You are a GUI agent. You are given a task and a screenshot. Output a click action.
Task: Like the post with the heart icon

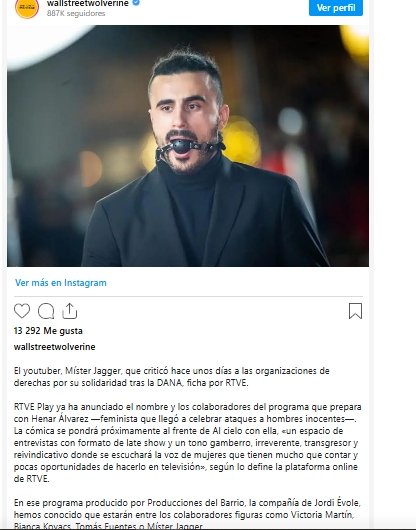click(22, 311)
